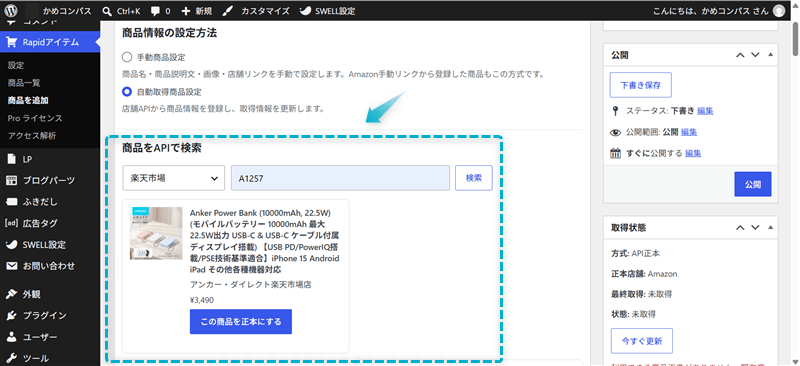Click こんにちは、かめコンパス さん greeting

710,11
